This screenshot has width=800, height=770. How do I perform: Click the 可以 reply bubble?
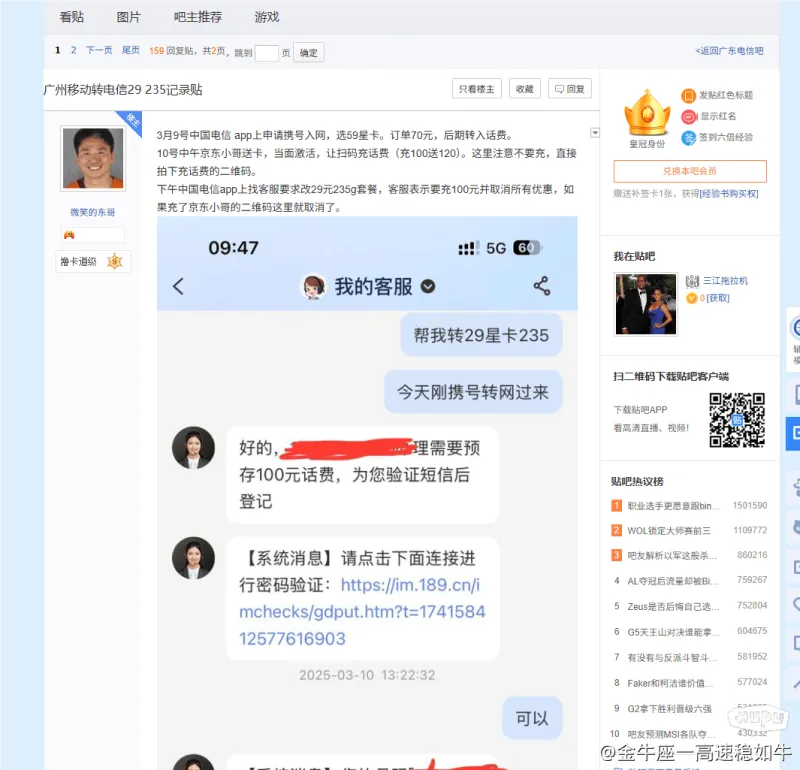coord(532,718)
